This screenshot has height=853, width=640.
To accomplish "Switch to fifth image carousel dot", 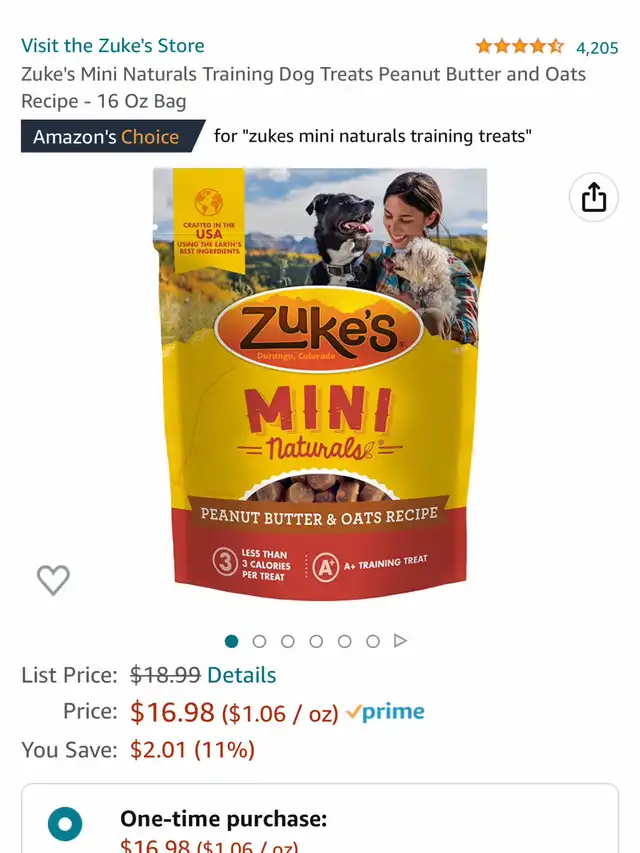I will (x=344, y=641).
